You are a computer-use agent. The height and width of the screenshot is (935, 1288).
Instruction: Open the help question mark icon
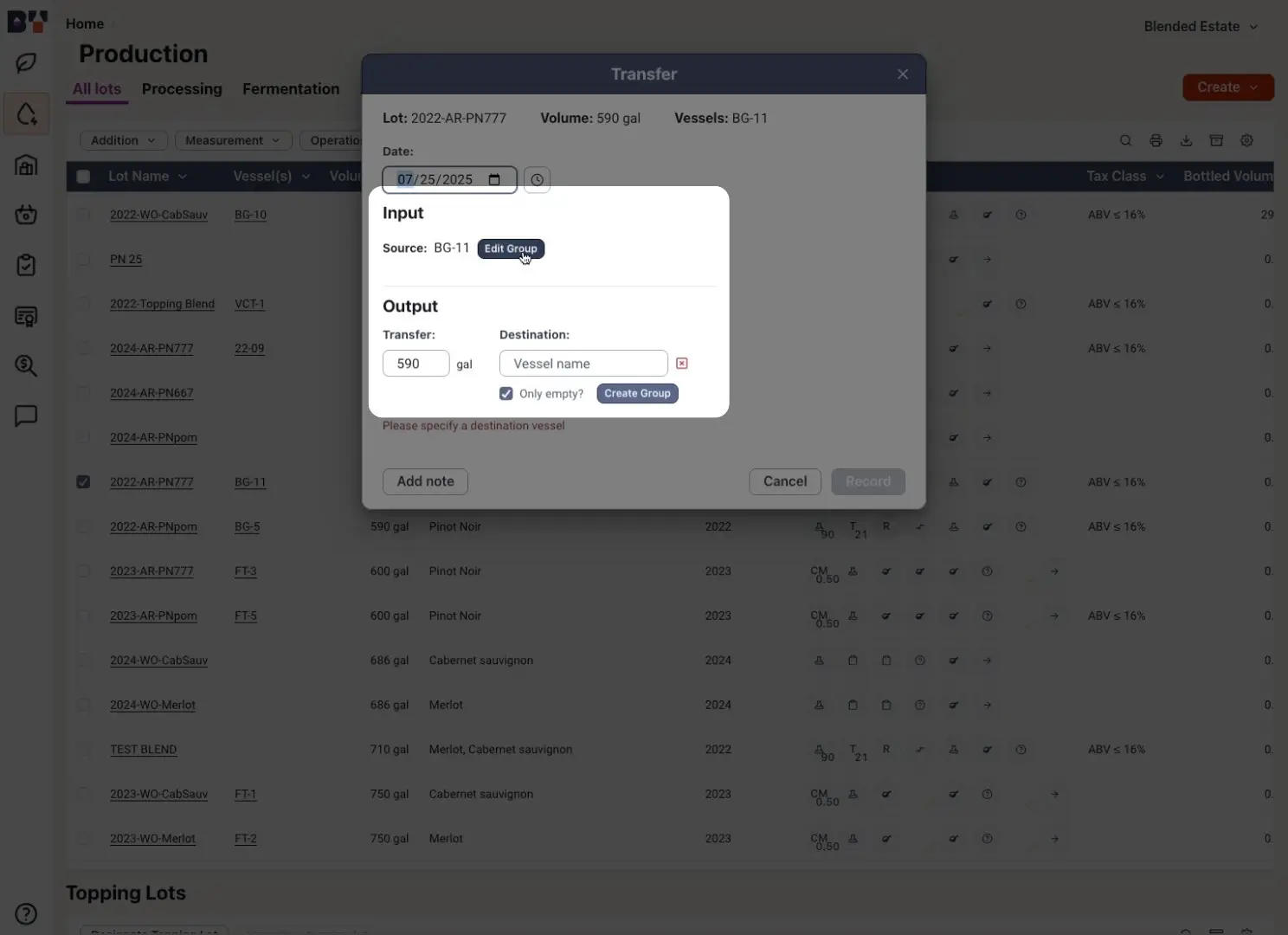click(x=26, y=913)
